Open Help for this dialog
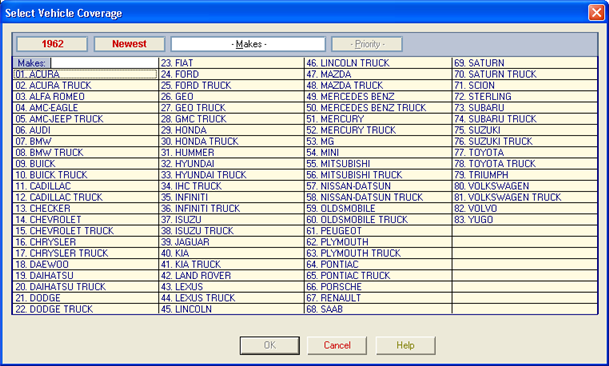 (x=405, y=345)
